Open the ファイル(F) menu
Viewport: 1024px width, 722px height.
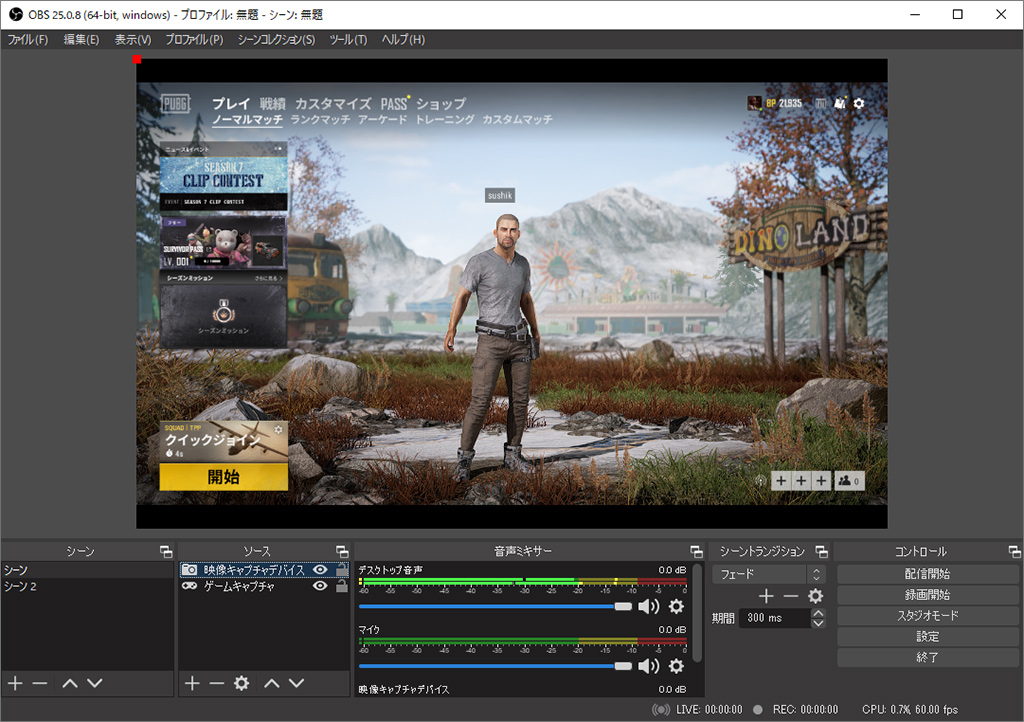(27, 40)
